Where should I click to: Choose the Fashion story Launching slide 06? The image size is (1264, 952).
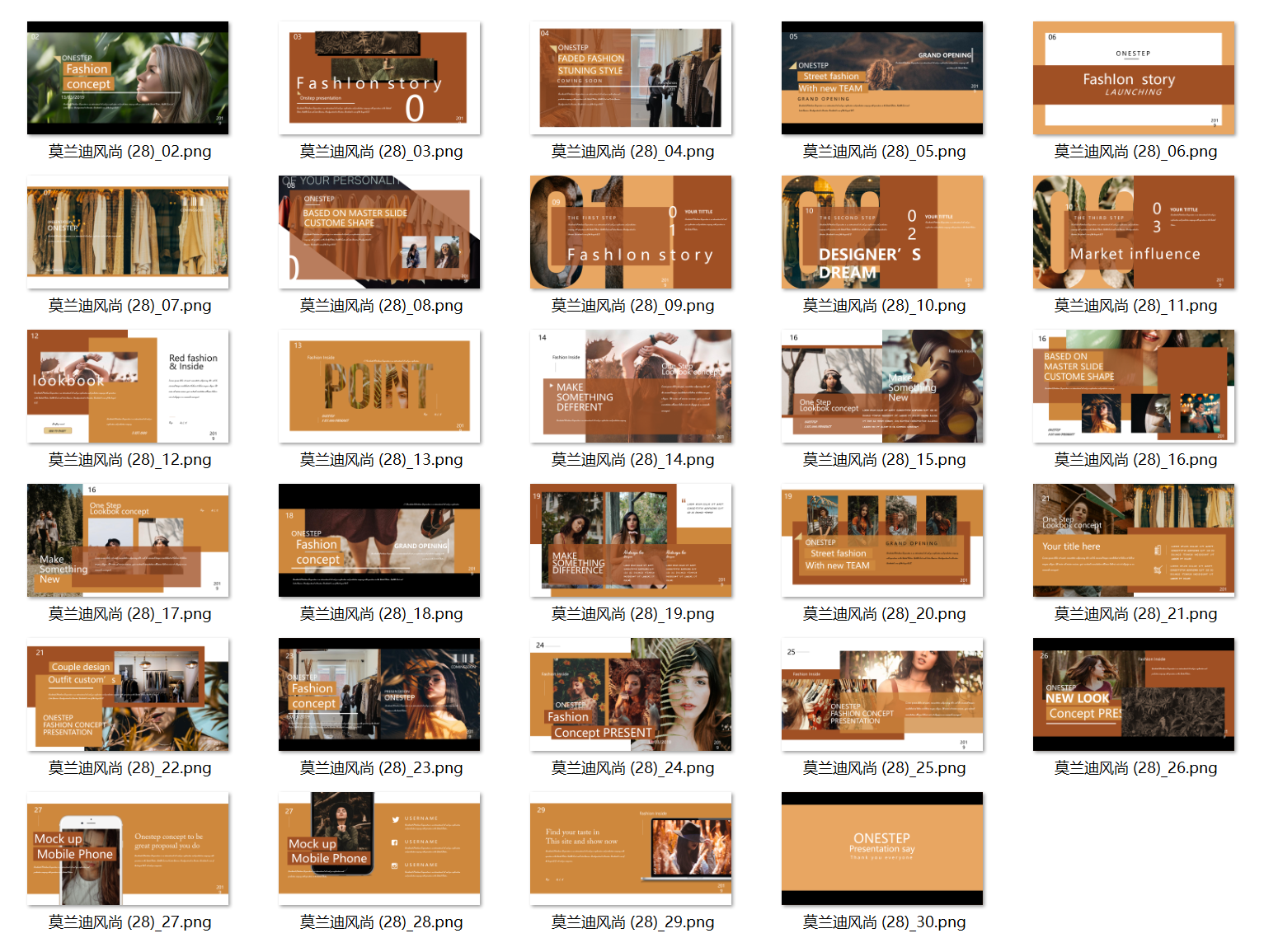[x=1134, y=77]
